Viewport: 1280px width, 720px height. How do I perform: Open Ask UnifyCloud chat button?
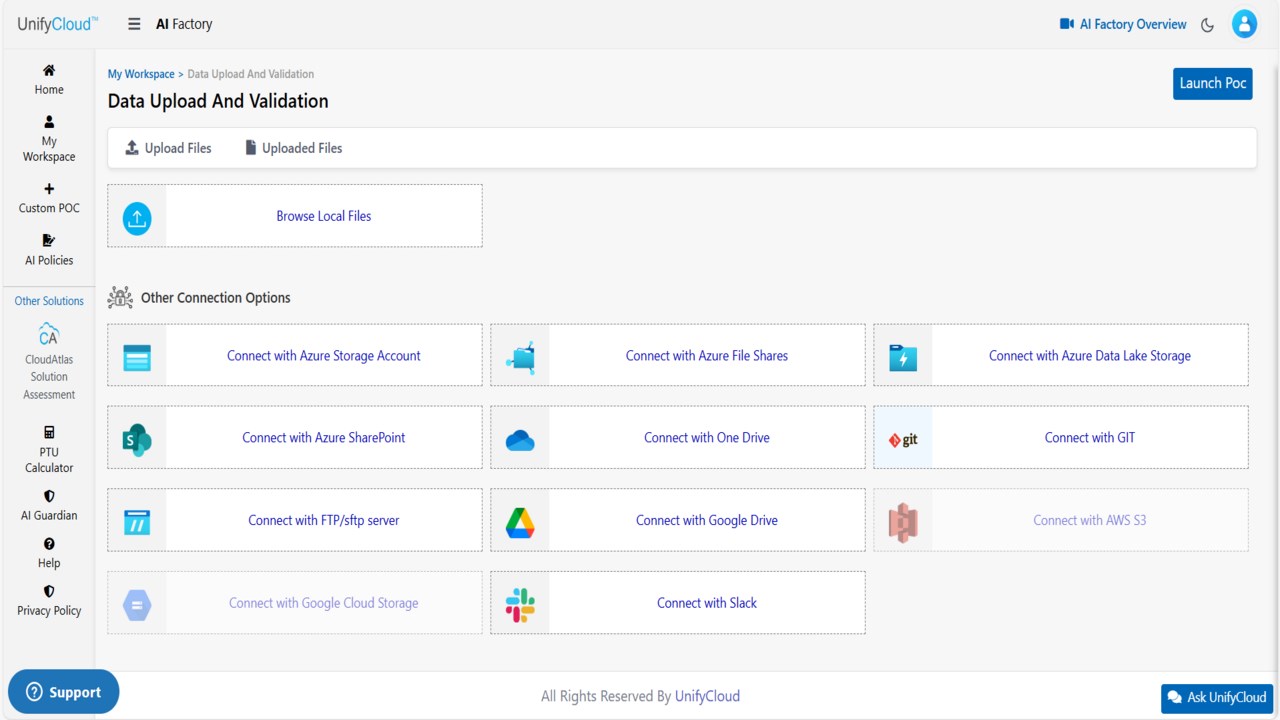pyautogui.click(x=1217, y=698)
